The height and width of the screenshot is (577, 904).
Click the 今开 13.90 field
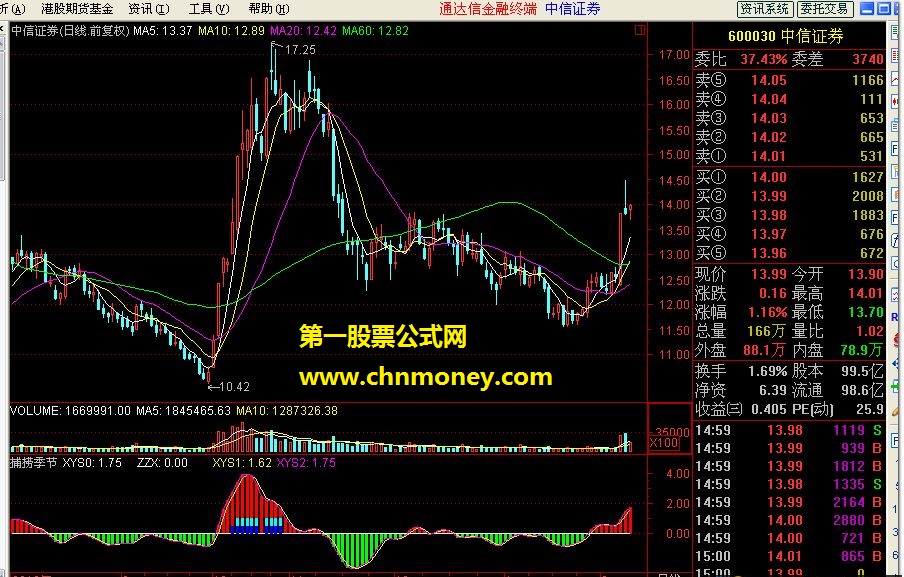838,274
